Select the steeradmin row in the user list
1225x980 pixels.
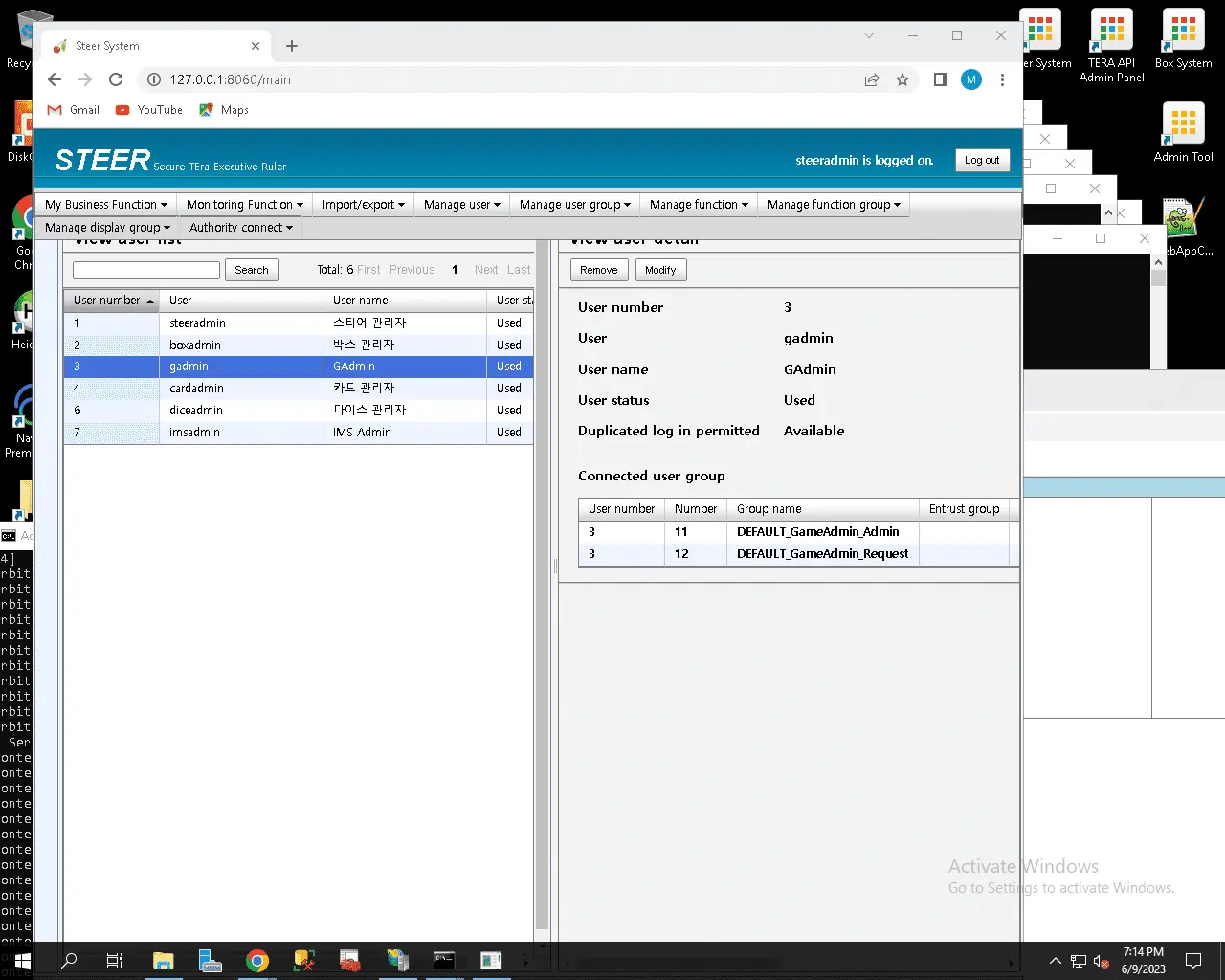(x=299, y=323)
